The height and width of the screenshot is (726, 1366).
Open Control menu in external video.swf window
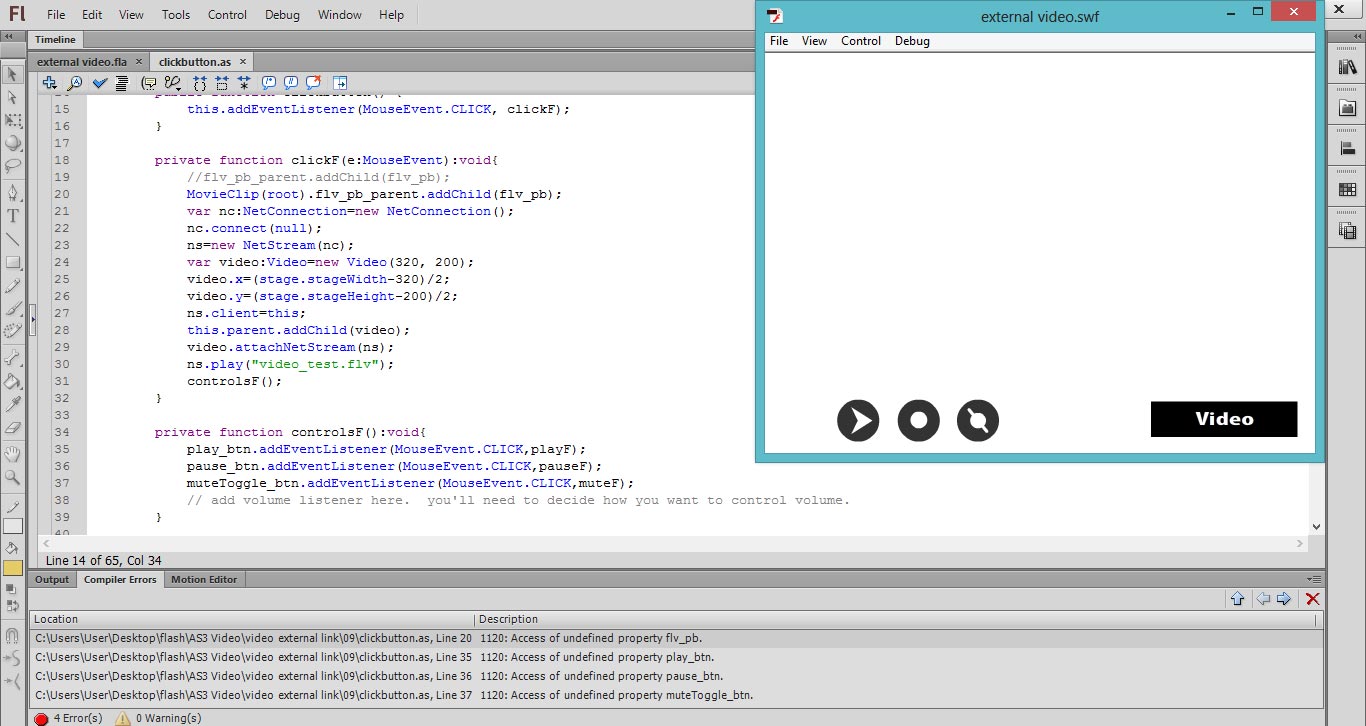click(x=861, y=41)
